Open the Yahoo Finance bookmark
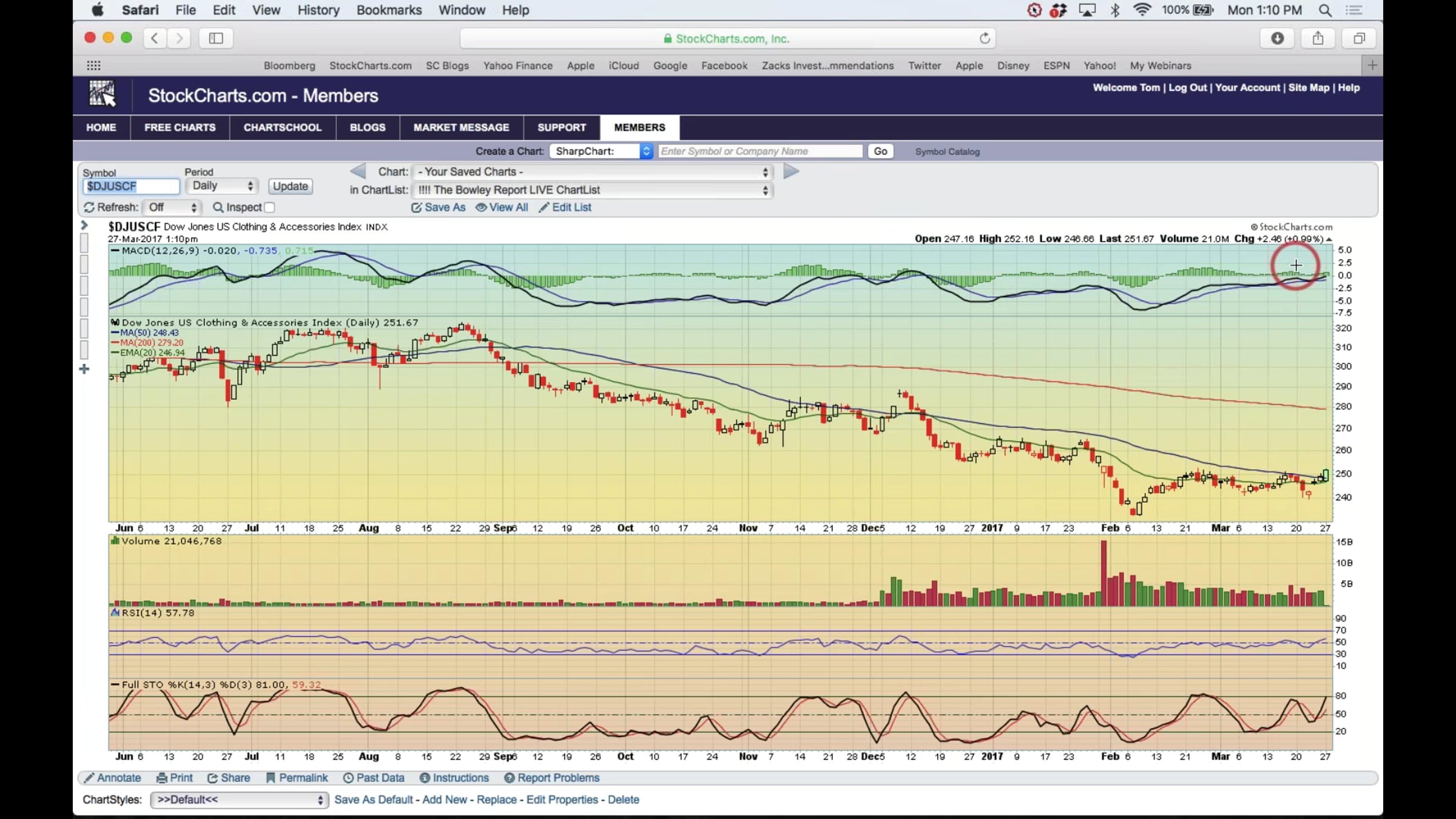Image resolution: width=1456 pixels, height=819 pixels. (x=518, y=66)
